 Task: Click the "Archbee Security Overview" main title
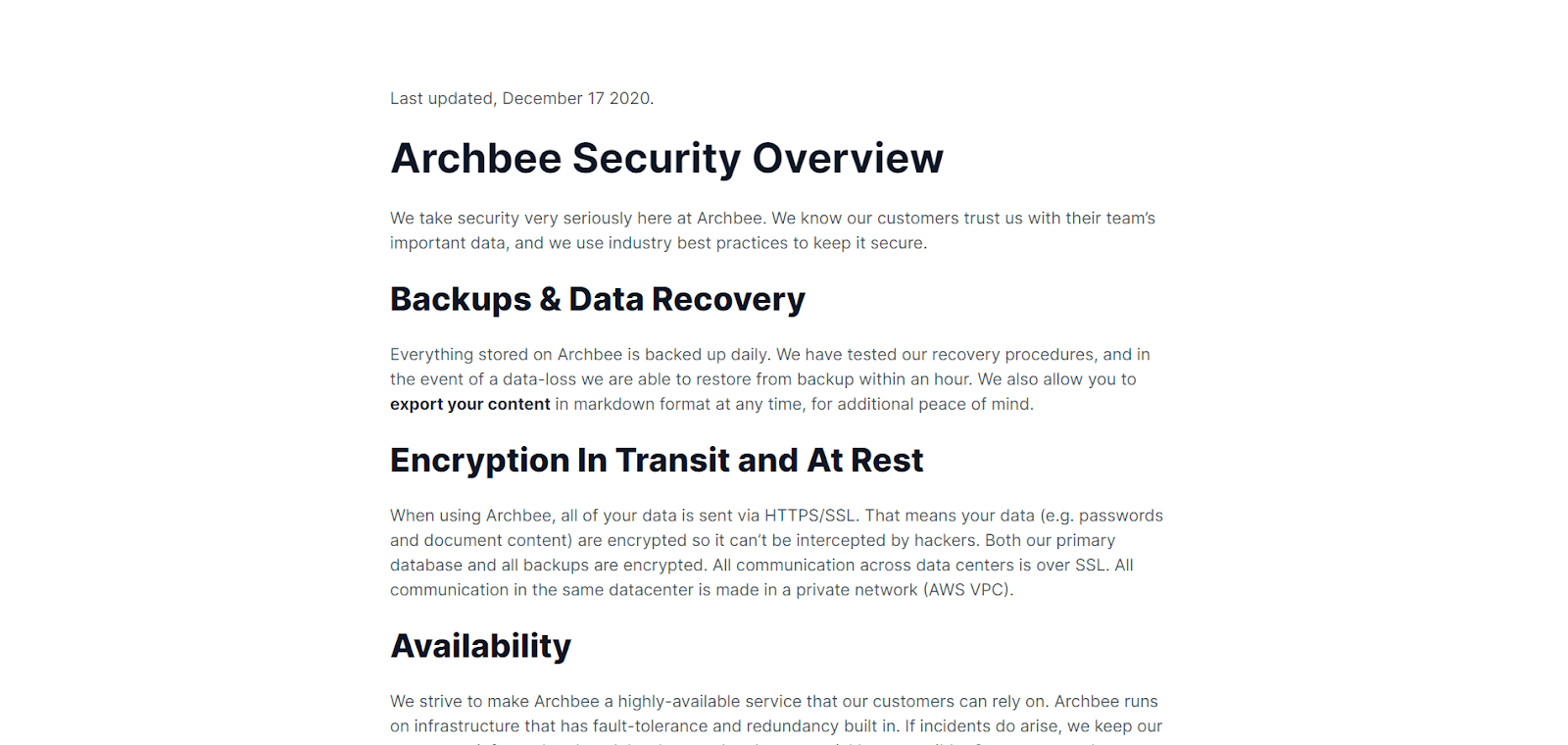[666, 159]
